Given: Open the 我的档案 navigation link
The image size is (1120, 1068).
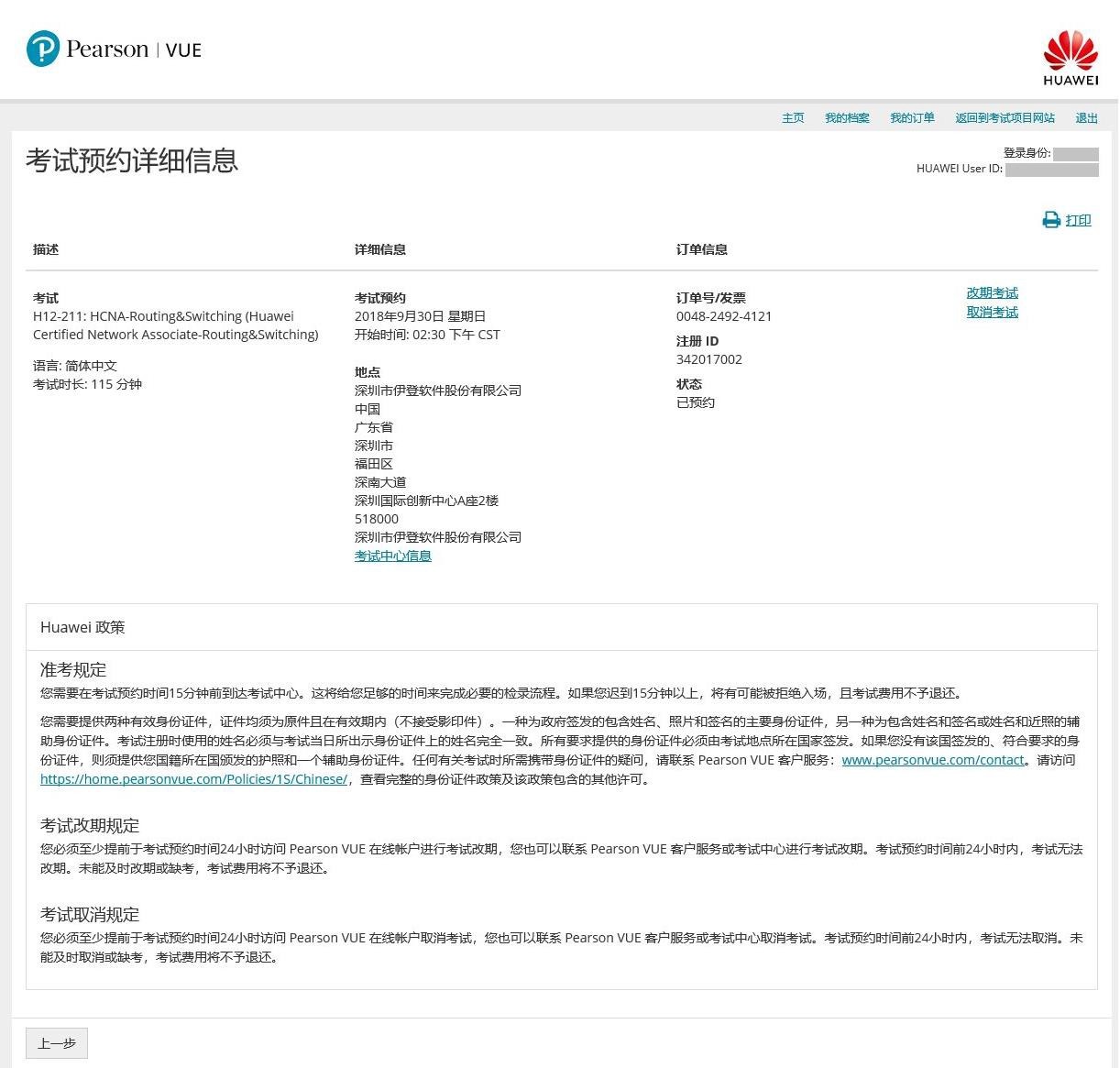Looking at the screenshot, I should pyautogui.click(x=847, y=118).
